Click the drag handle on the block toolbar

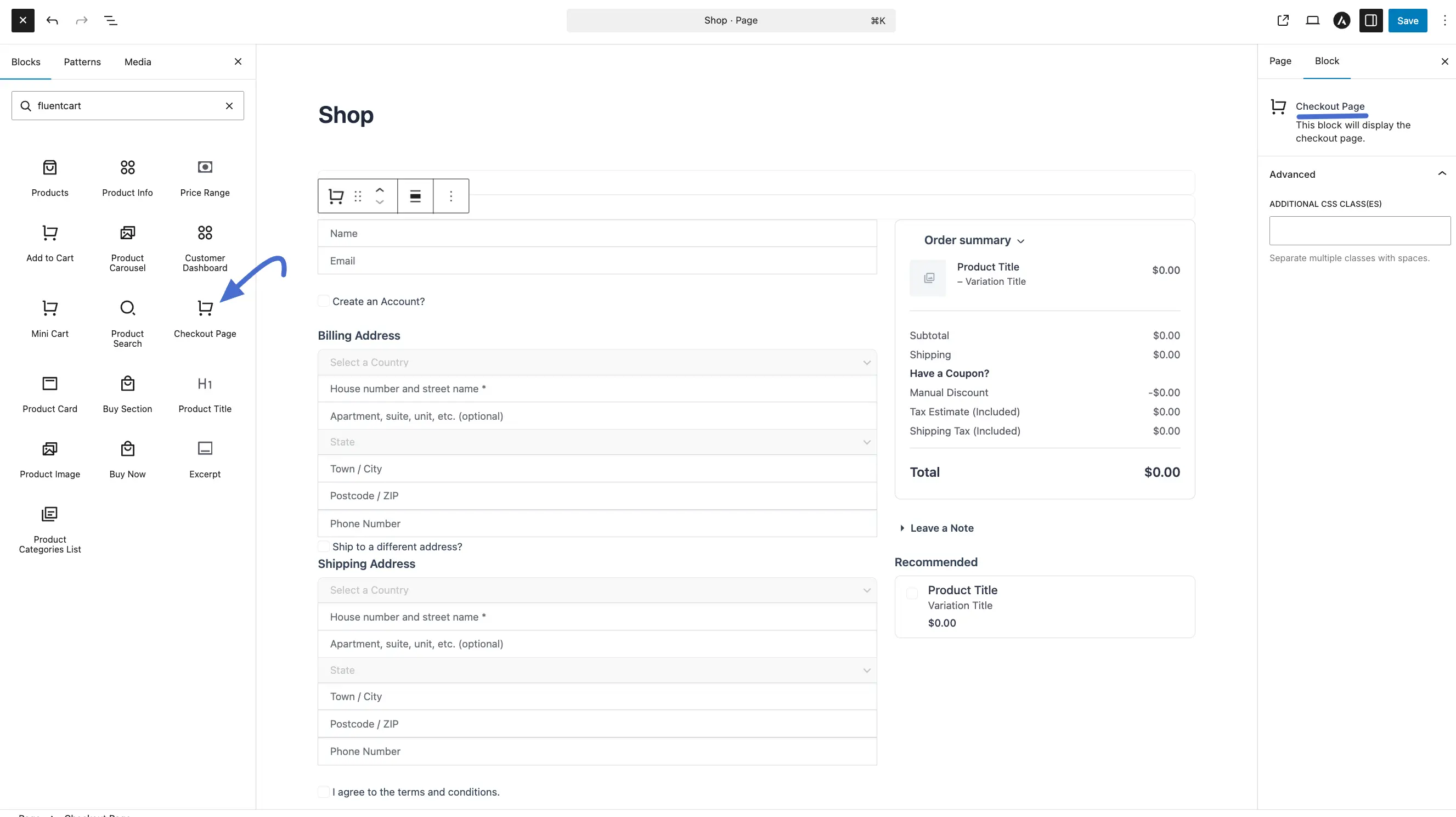coord(358,196)
